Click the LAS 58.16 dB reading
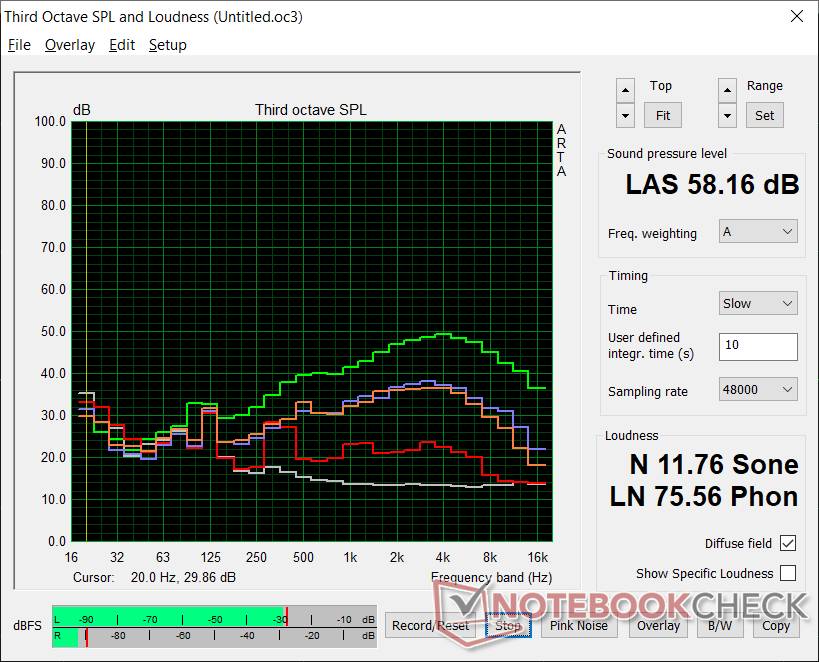Screen dimensions: 819x662 click(712, 184)
